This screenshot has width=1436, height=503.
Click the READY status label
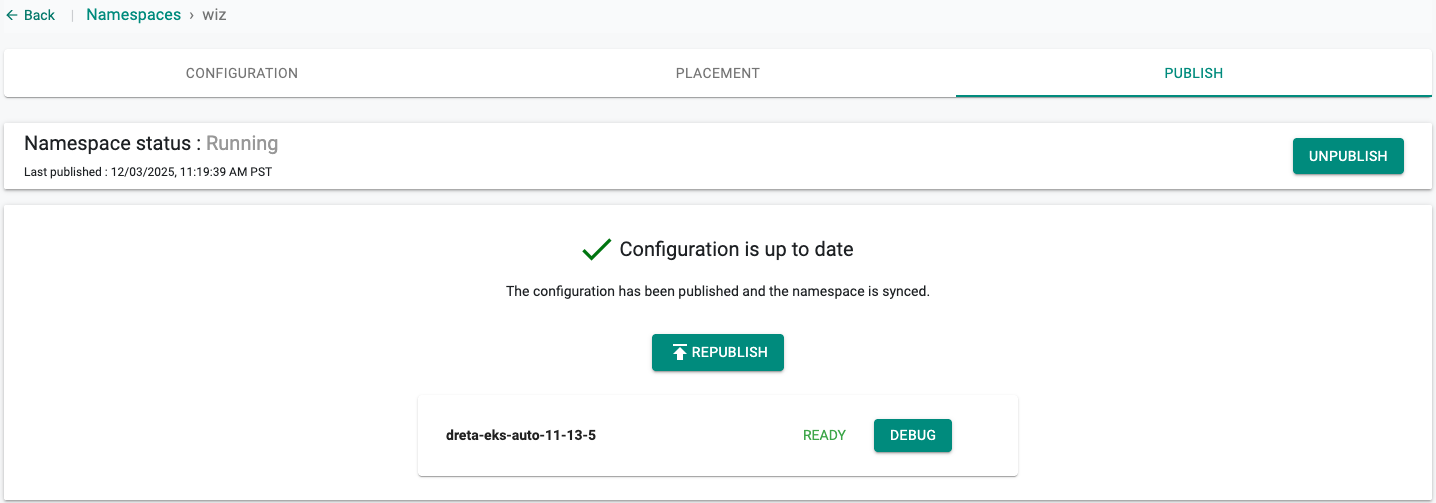point(824,435)
